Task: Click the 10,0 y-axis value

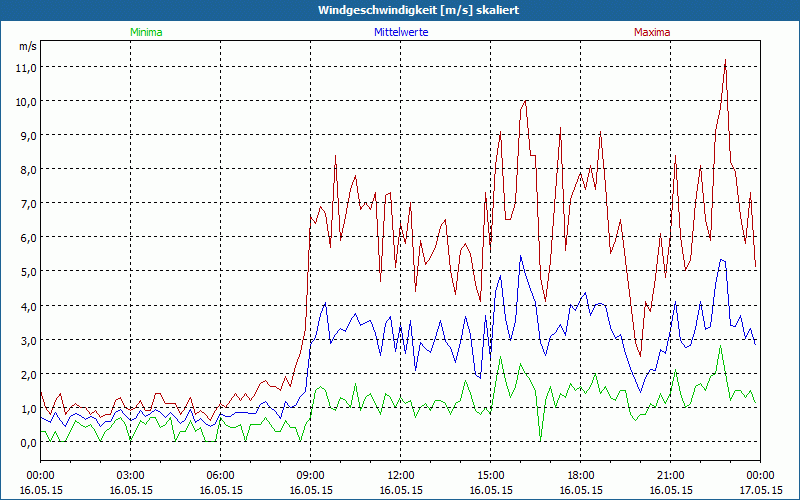Action: coord(25,101)
